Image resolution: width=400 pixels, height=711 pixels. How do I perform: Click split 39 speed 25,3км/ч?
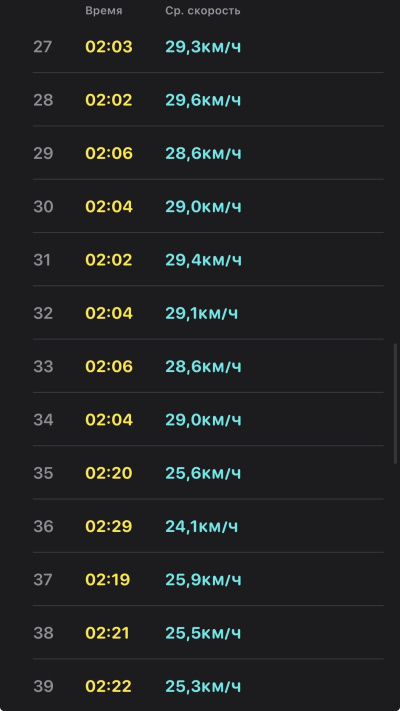[x=203, y=687]
